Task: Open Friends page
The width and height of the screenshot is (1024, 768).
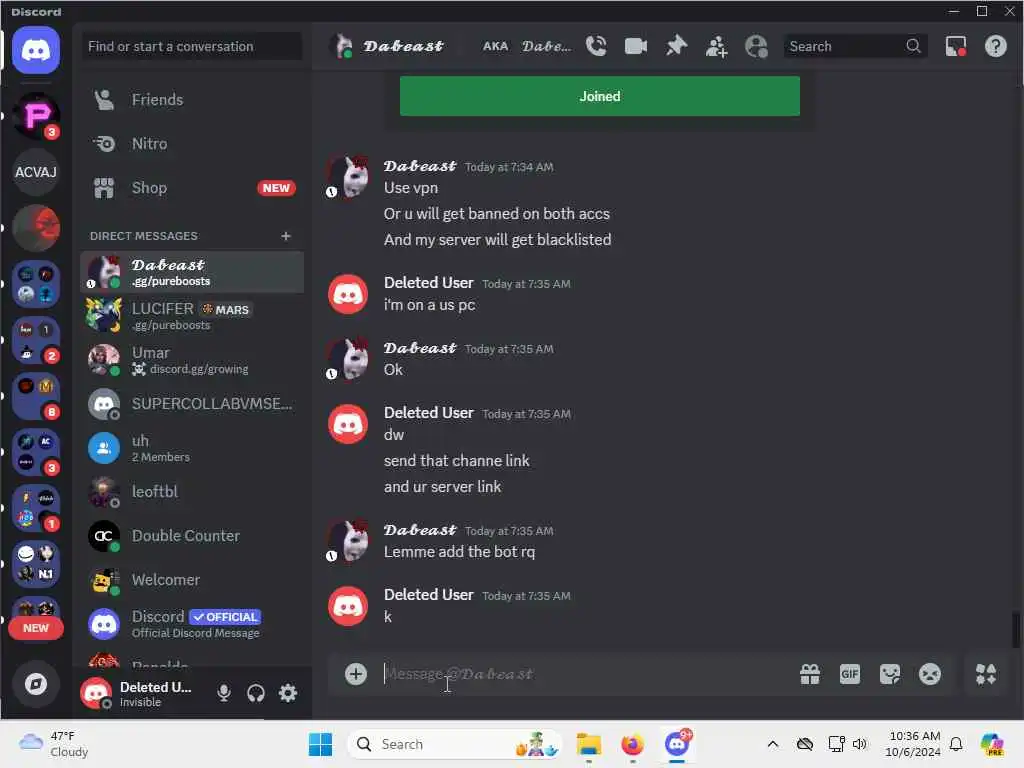Action: pyautogui.click(x=192, y=100)
